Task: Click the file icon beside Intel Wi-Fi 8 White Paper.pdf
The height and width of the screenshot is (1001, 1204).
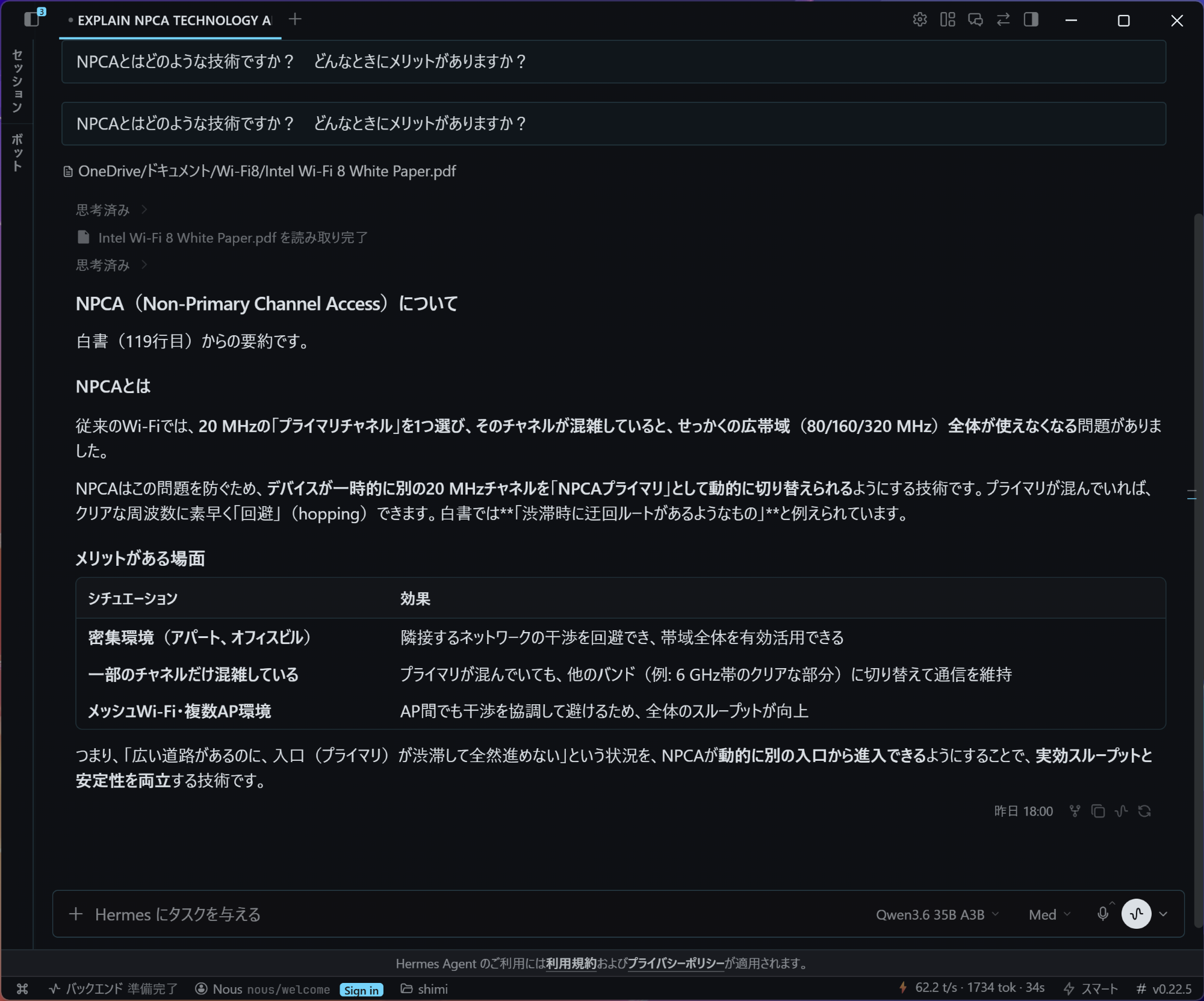Action: point(84,237)
